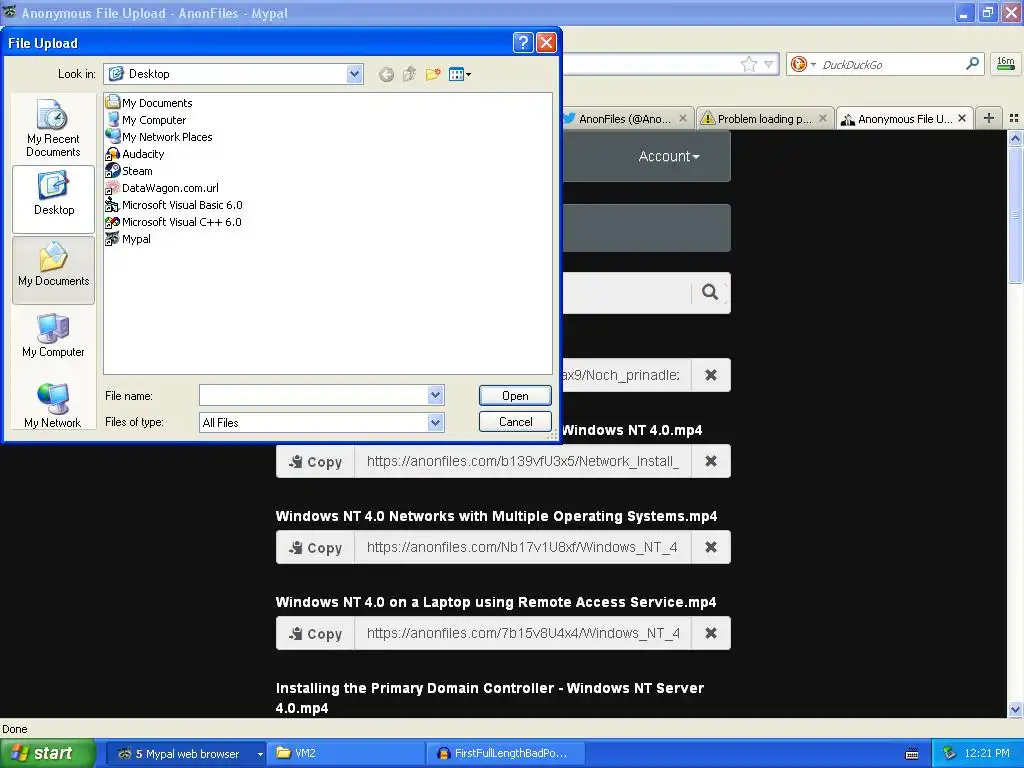This screenshot has height=768, width=1024.
Task: Remove the 7b15v8U4x4 upload entry
Action: click(711, 633)
